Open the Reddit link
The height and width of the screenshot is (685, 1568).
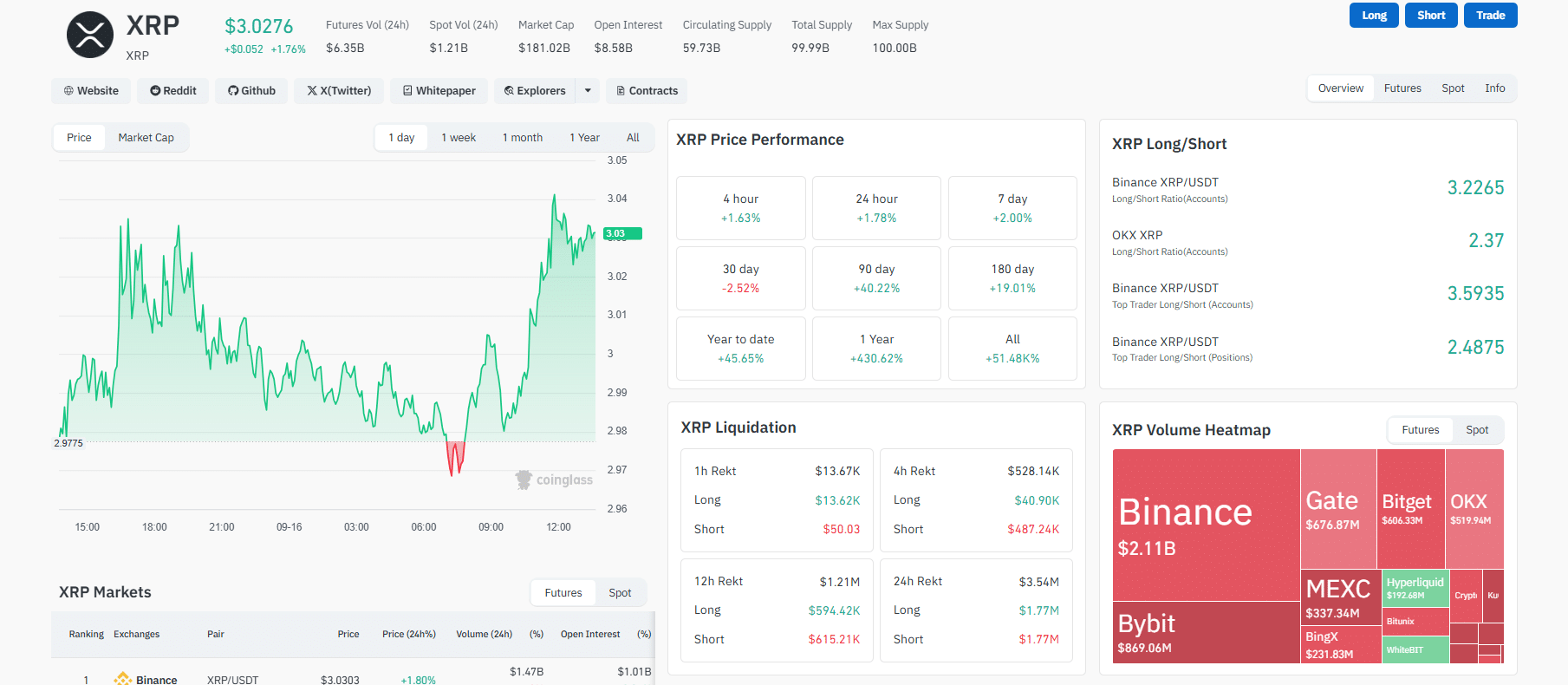[173, 90]
